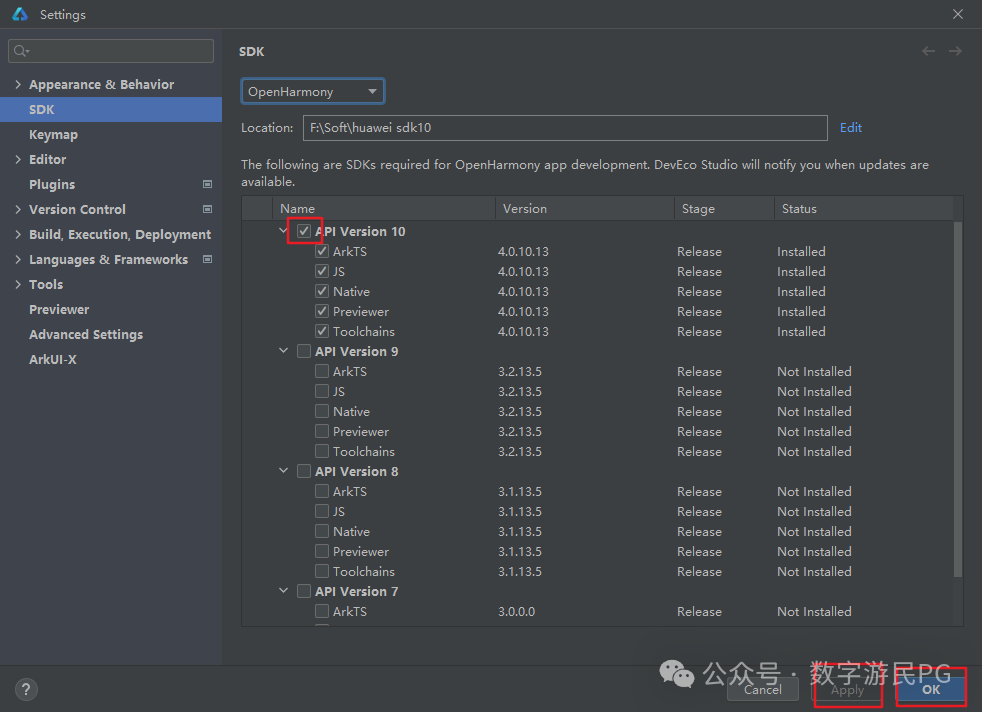
Task: Expand the Tools section
Action: (18, 284)
